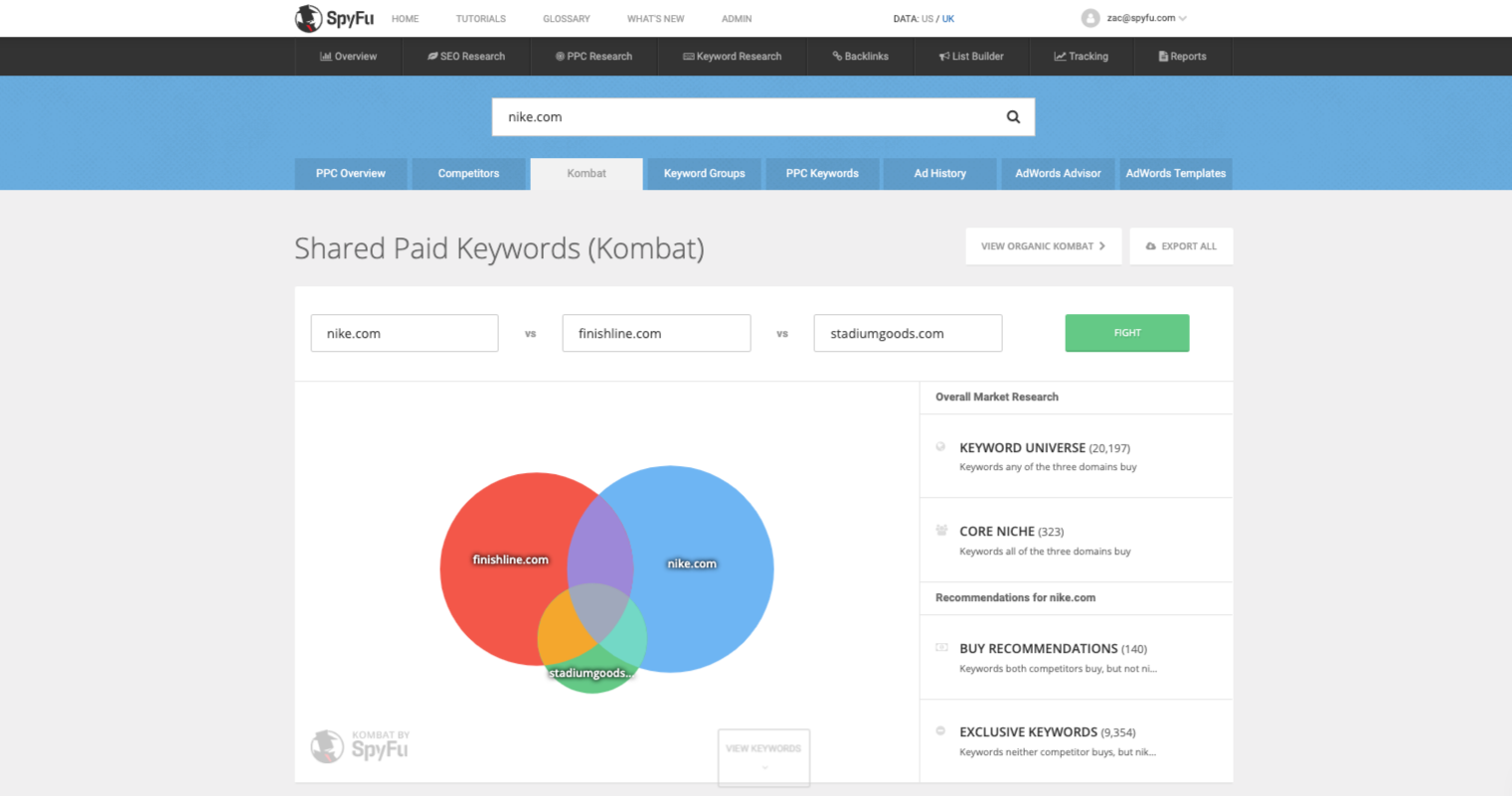Click the Reports document icon
1512x796 pixels.
click(1163, 57)
